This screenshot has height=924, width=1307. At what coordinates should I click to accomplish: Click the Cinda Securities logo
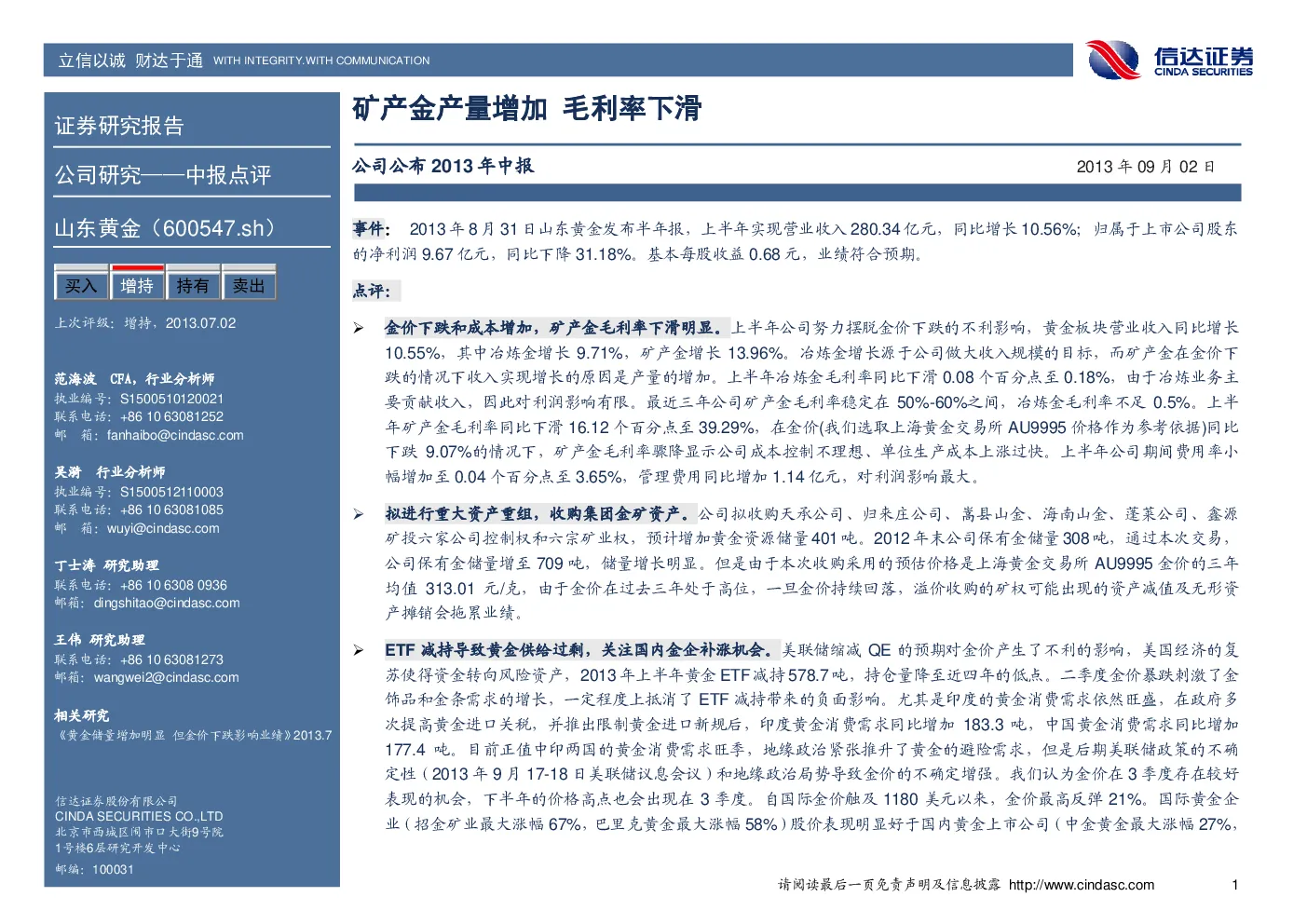1170,61
